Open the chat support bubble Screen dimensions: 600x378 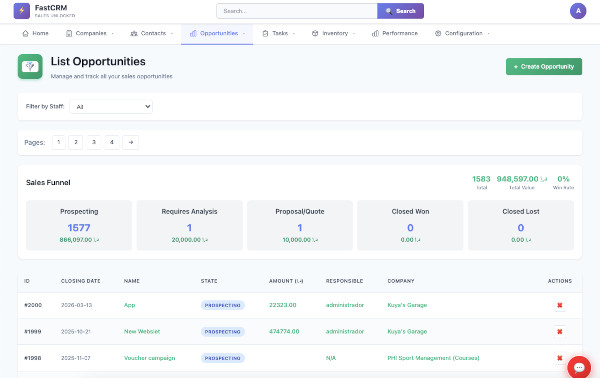tap(579, 367)
